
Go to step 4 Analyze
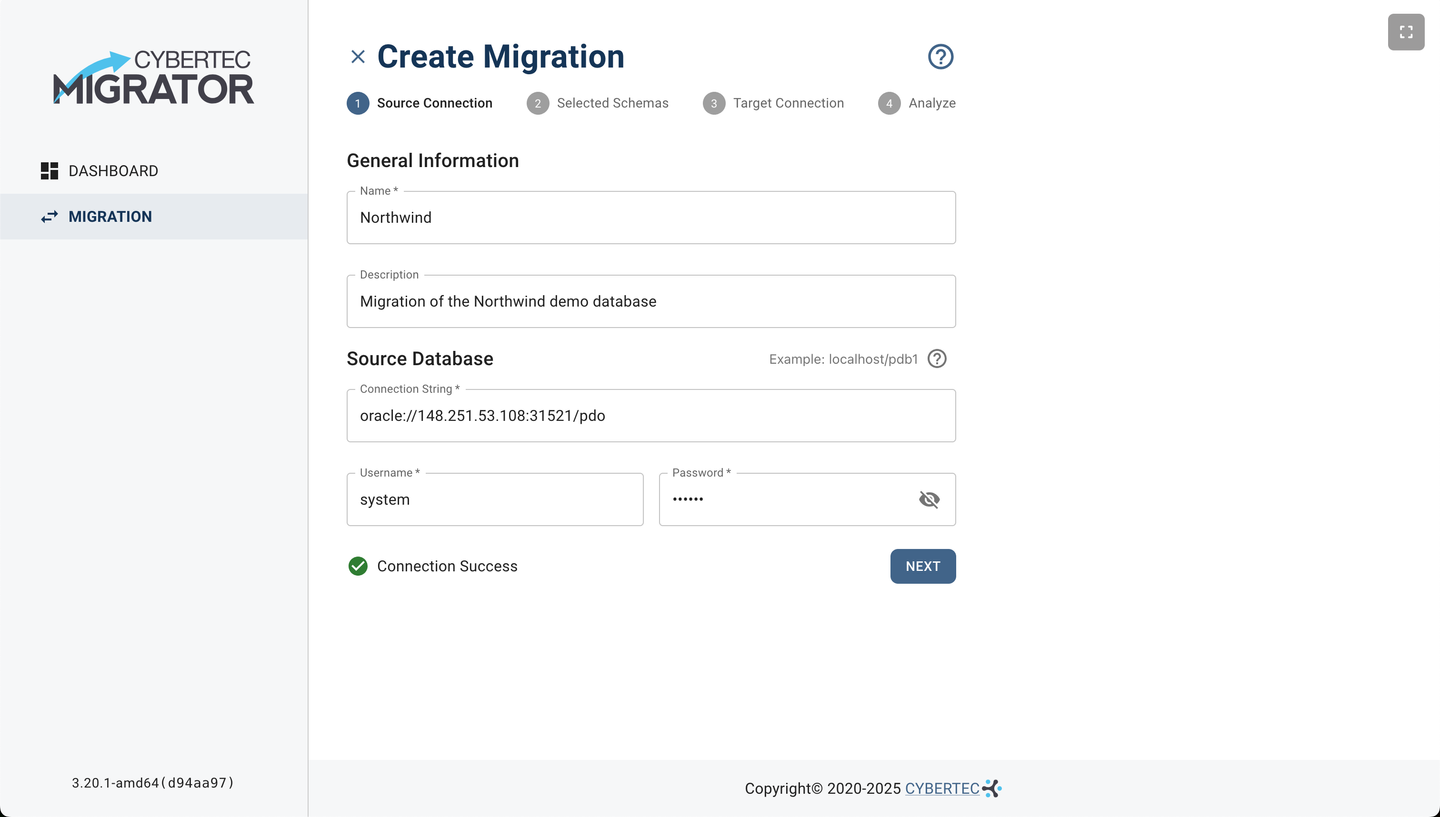coord(917,103)
